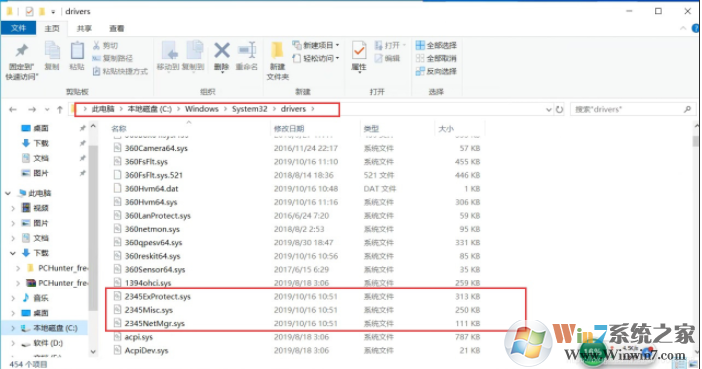The height and width of the screenshot is (369, 702).
Task: Open recent locations dropdown arrow
Action: tap(47, 109)
